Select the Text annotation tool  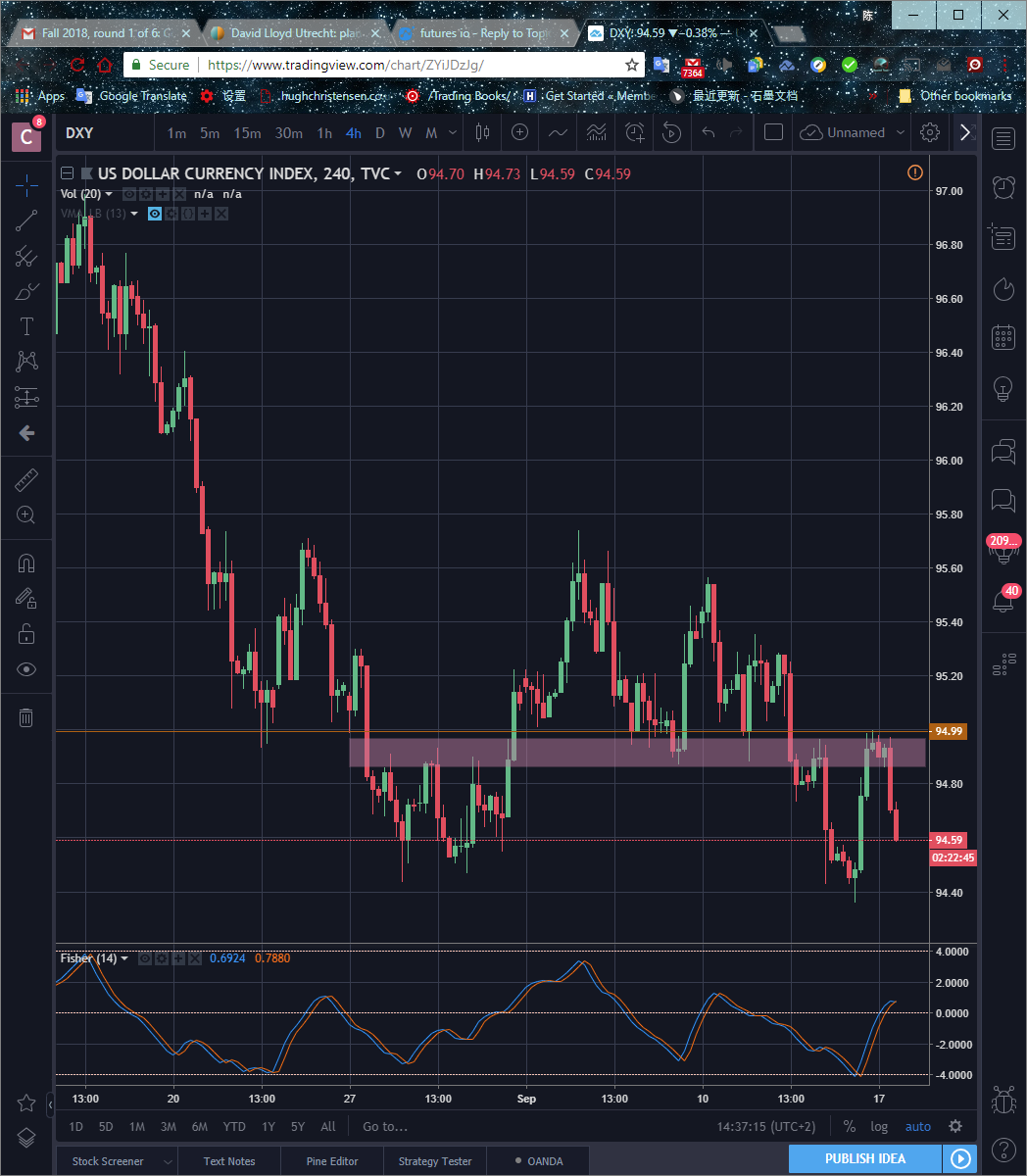coord(26,326)
